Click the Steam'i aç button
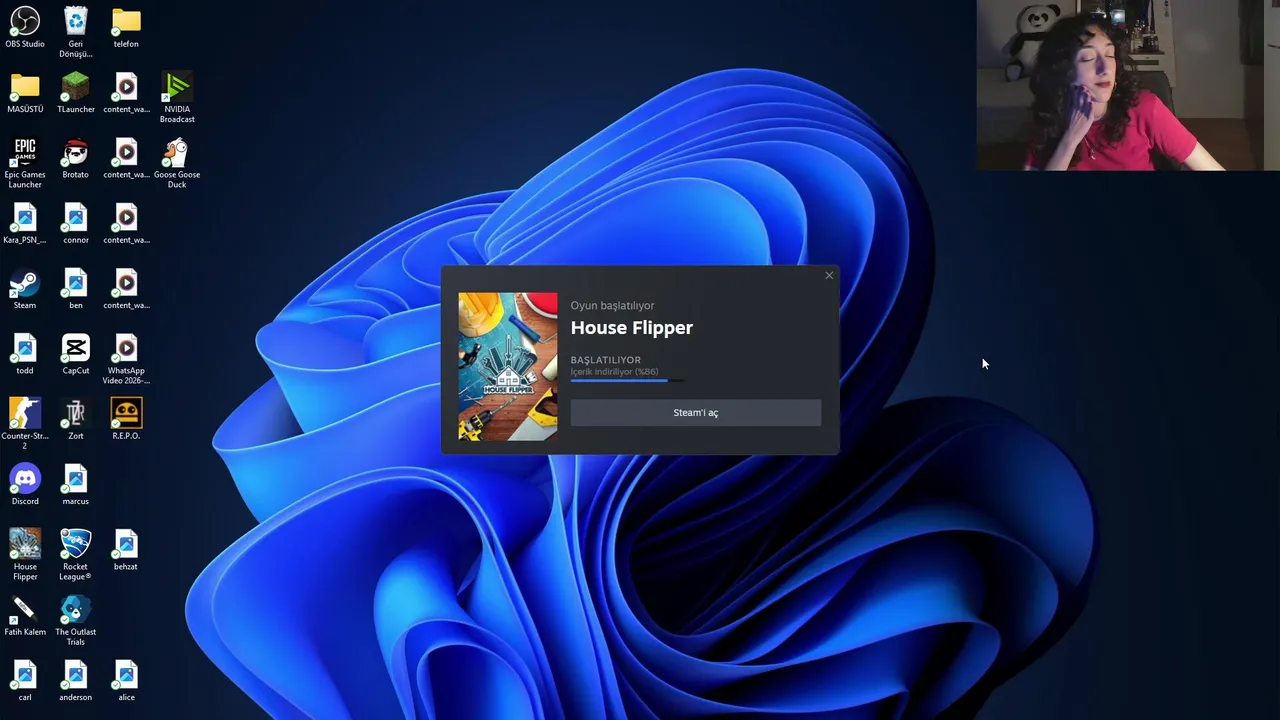Viewport: 1280px width, 720px height. tap(695, 413)
